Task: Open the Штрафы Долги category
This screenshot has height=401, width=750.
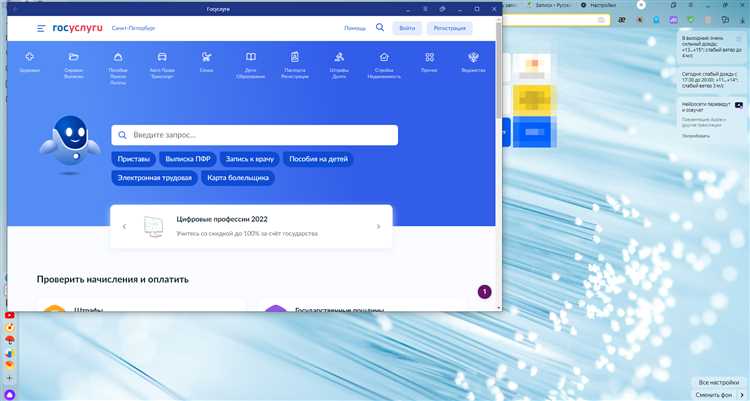Action: 340,60
